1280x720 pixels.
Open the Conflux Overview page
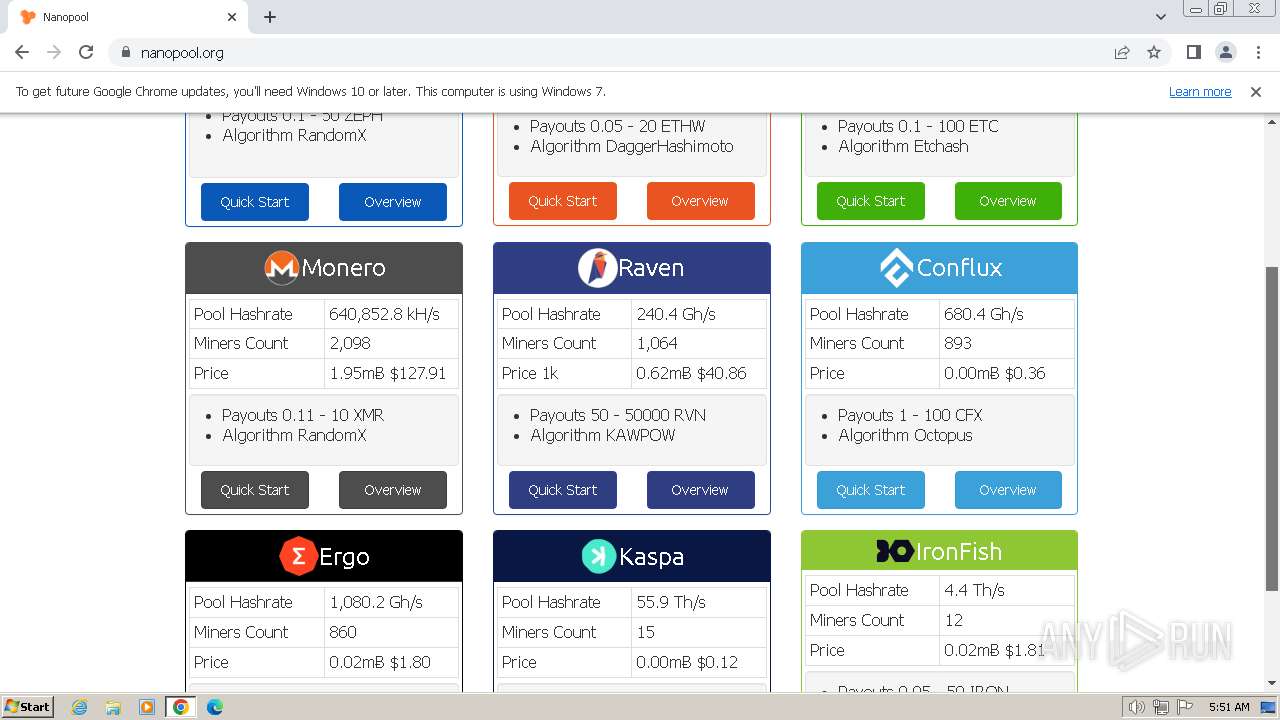coord(1008,490)
